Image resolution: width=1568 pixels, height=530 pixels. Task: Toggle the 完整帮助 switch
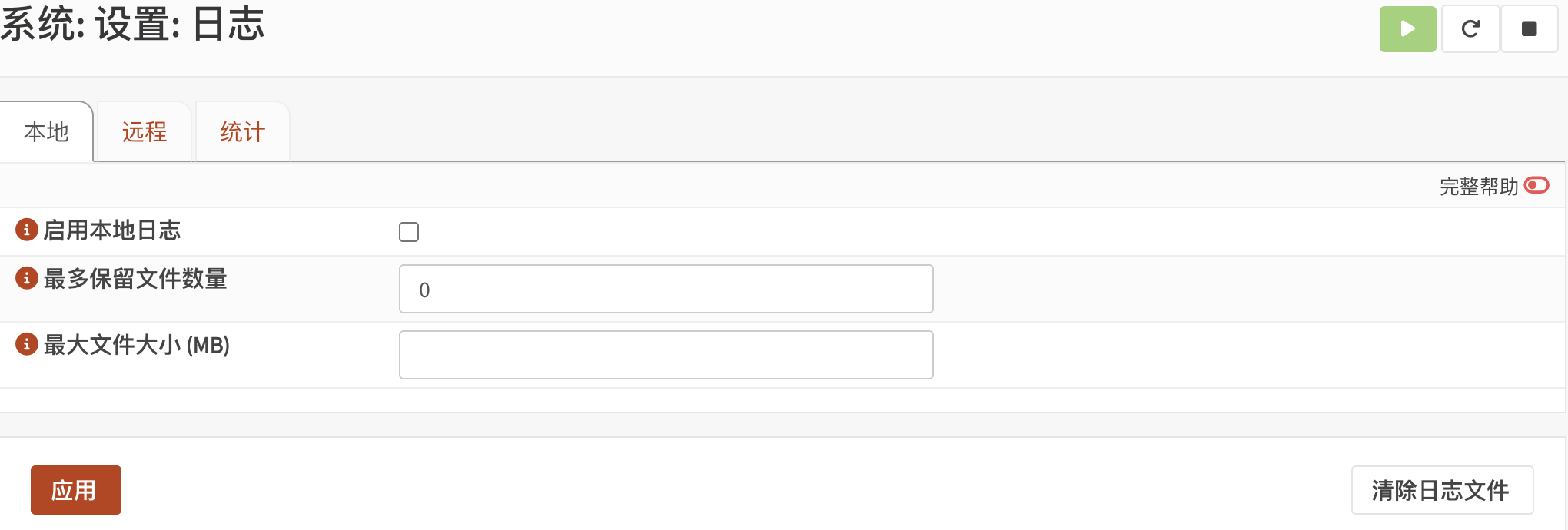coord(1536,186)
